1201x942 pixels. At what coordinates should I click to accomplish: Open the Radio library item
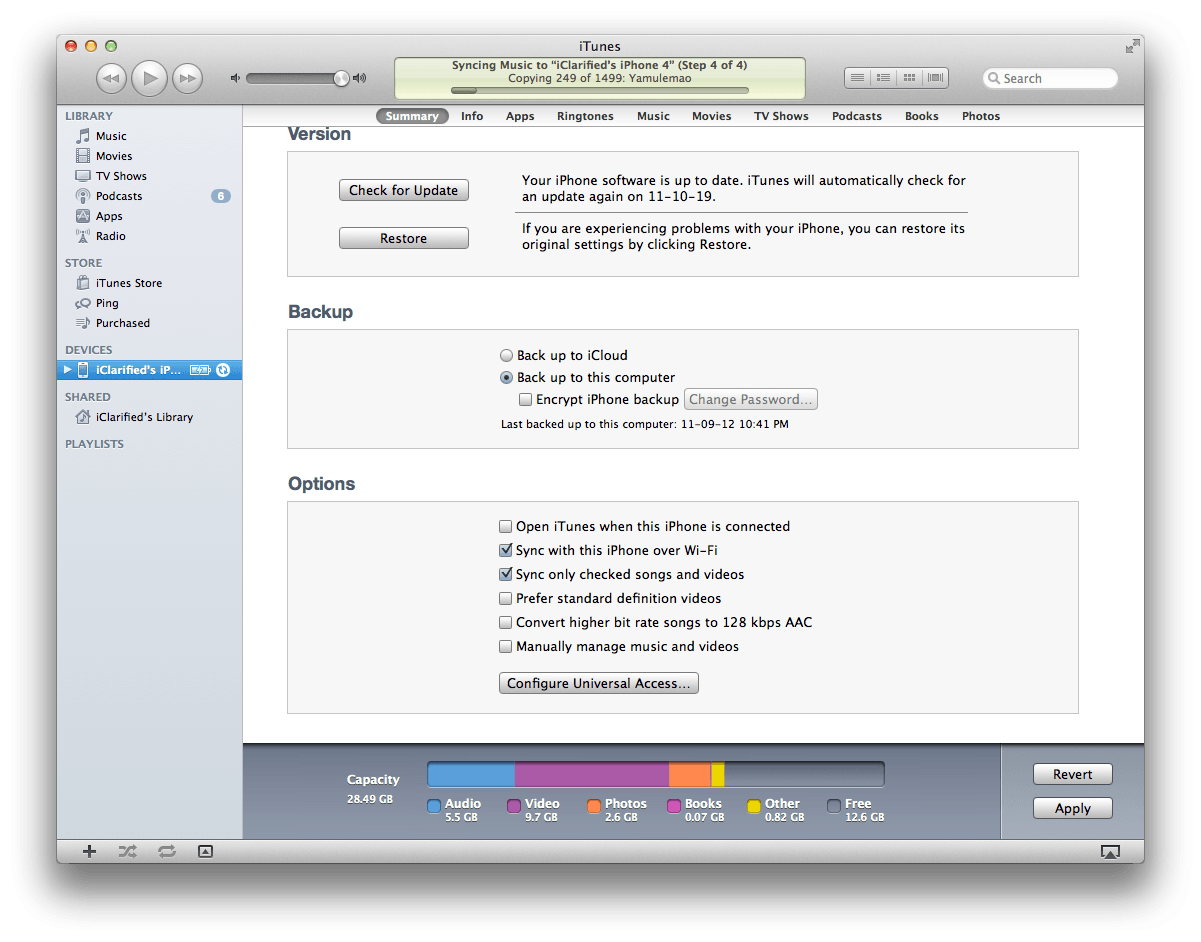[x=110, y=236]
